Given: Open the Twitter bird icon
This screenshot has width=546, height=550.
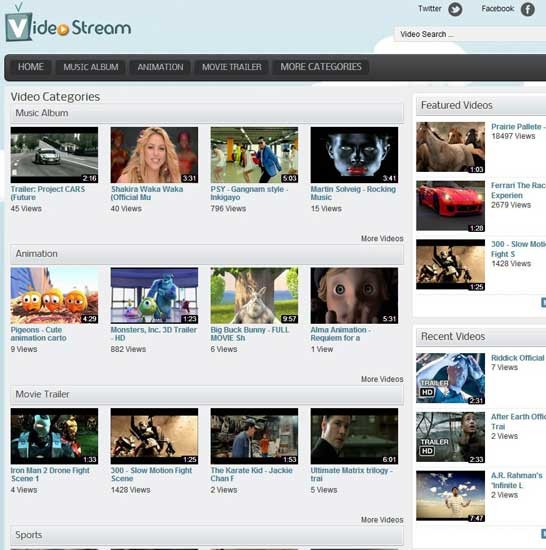Looking at the screenshot, I should 455,9.
